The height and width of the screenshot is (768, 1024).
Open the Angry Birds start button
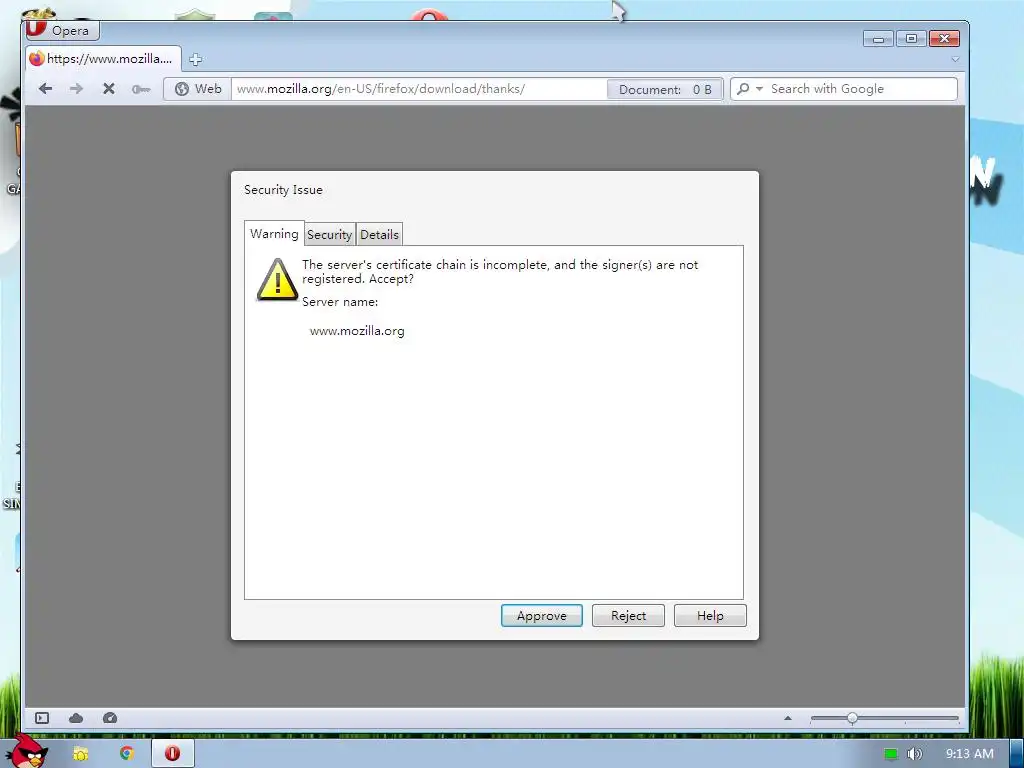coord(27,752)
